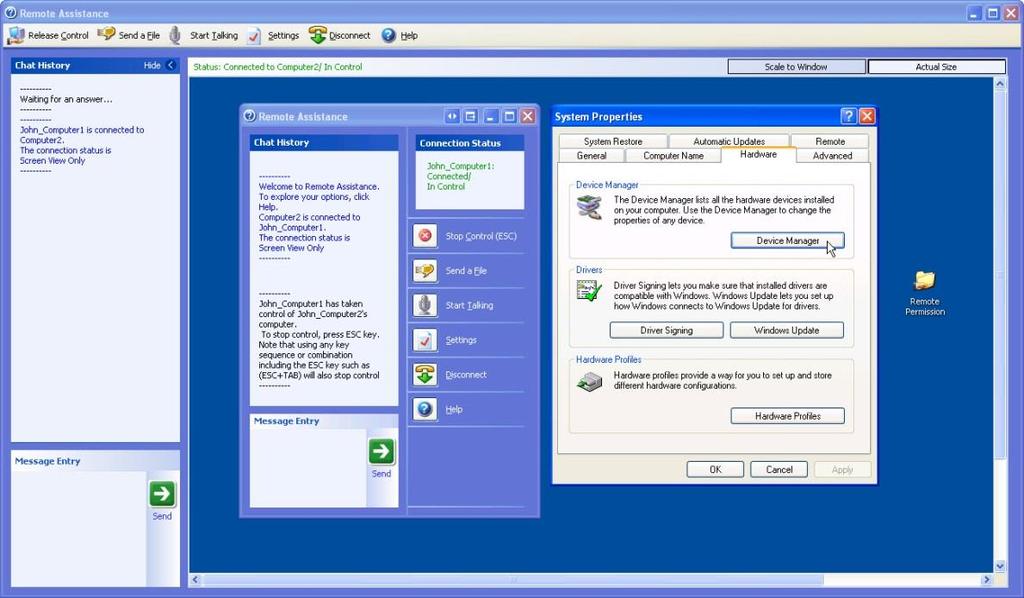This screenshot has width=1024, height=598.
Task: Click the status text 'Connected to Computer2/ In Control'
Action: pyautogui.click(x=293, y=67)
